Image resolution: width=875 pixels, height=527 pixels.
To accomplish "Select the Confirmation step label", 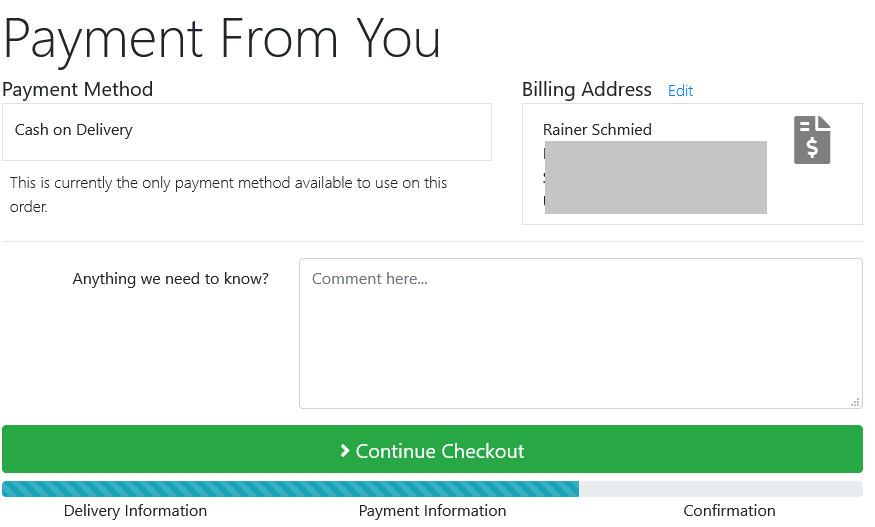I will click(x=729, y=511).
